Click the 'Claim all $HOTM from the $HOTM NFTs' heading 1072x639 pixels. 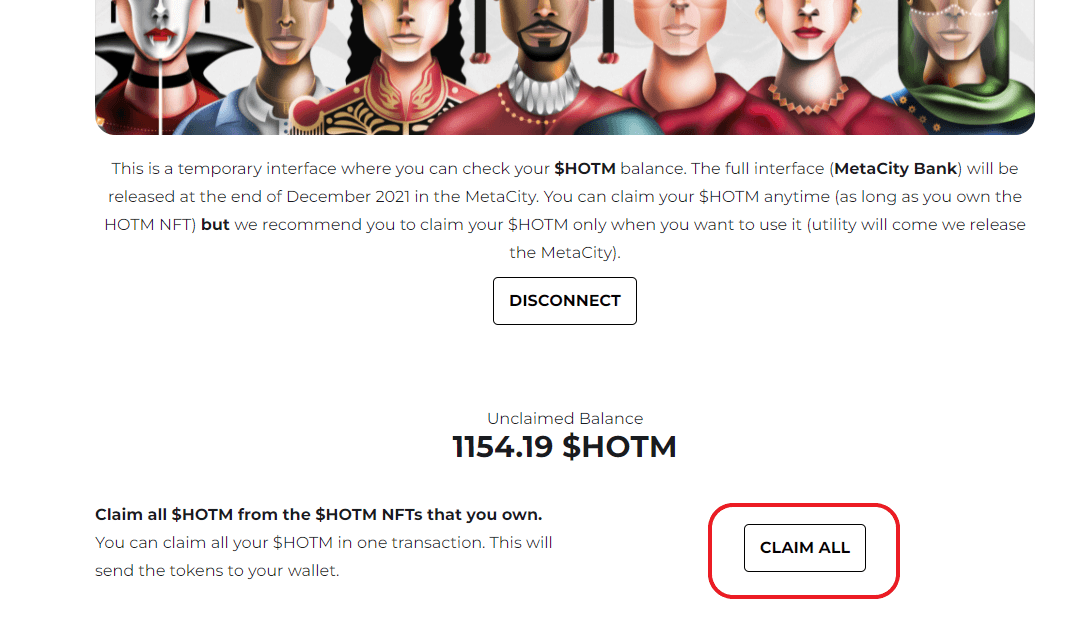(x=318, y=515)
